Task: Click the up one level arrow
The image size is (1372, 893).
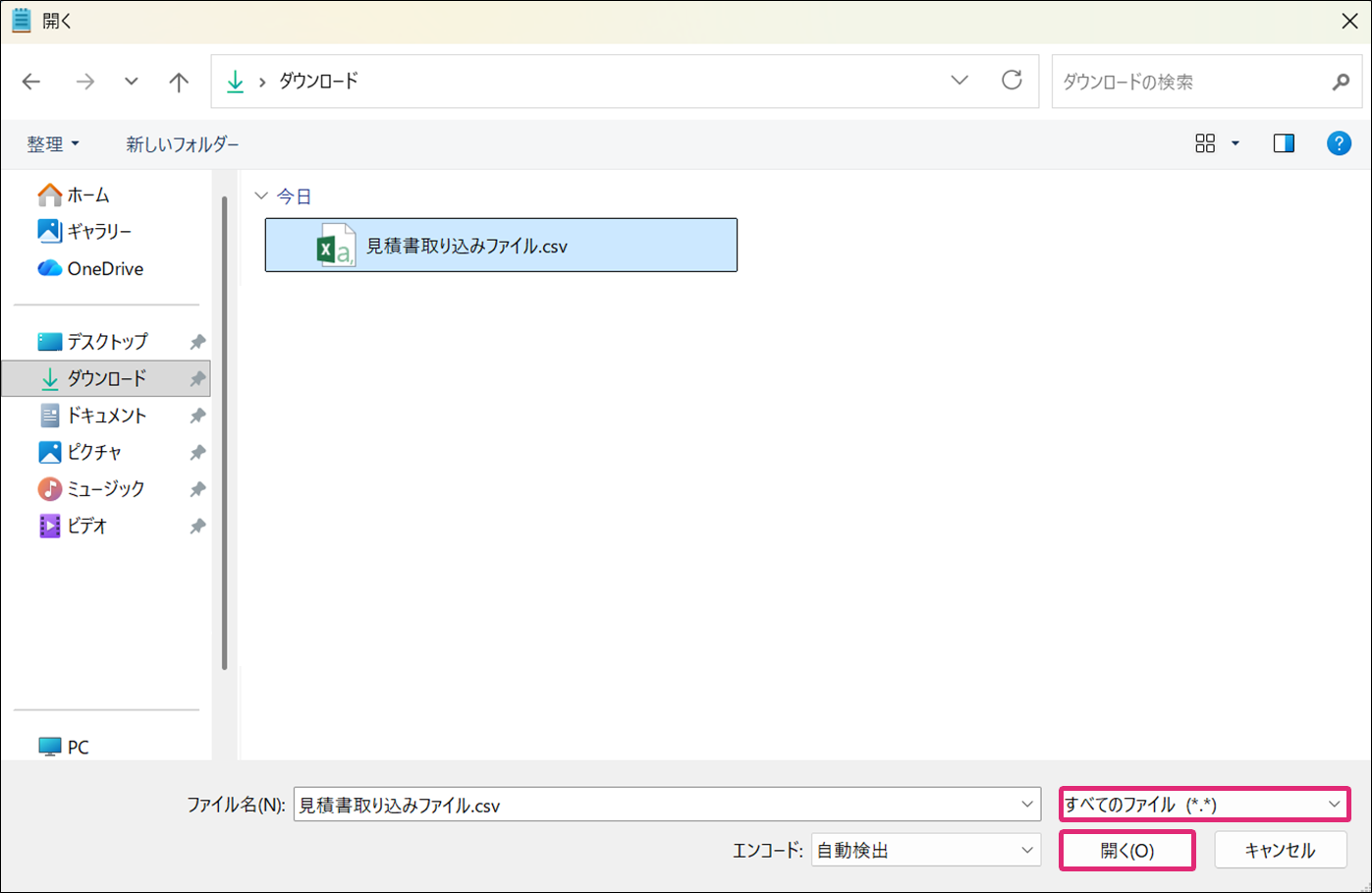Action: (x=178, y=82)
